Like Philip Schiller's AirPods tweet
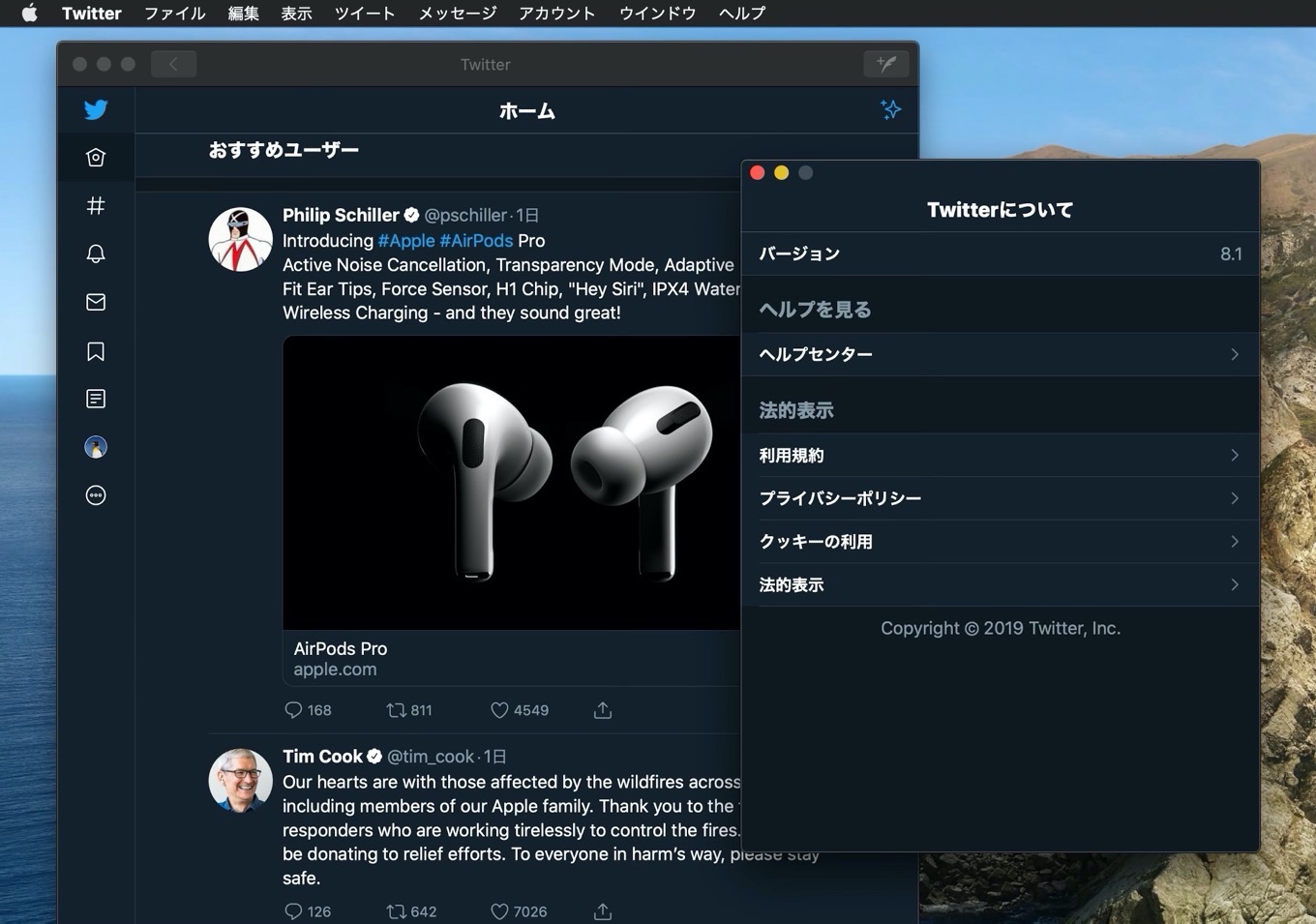Viewport: 1316px width, 924px height. [499, 710]
